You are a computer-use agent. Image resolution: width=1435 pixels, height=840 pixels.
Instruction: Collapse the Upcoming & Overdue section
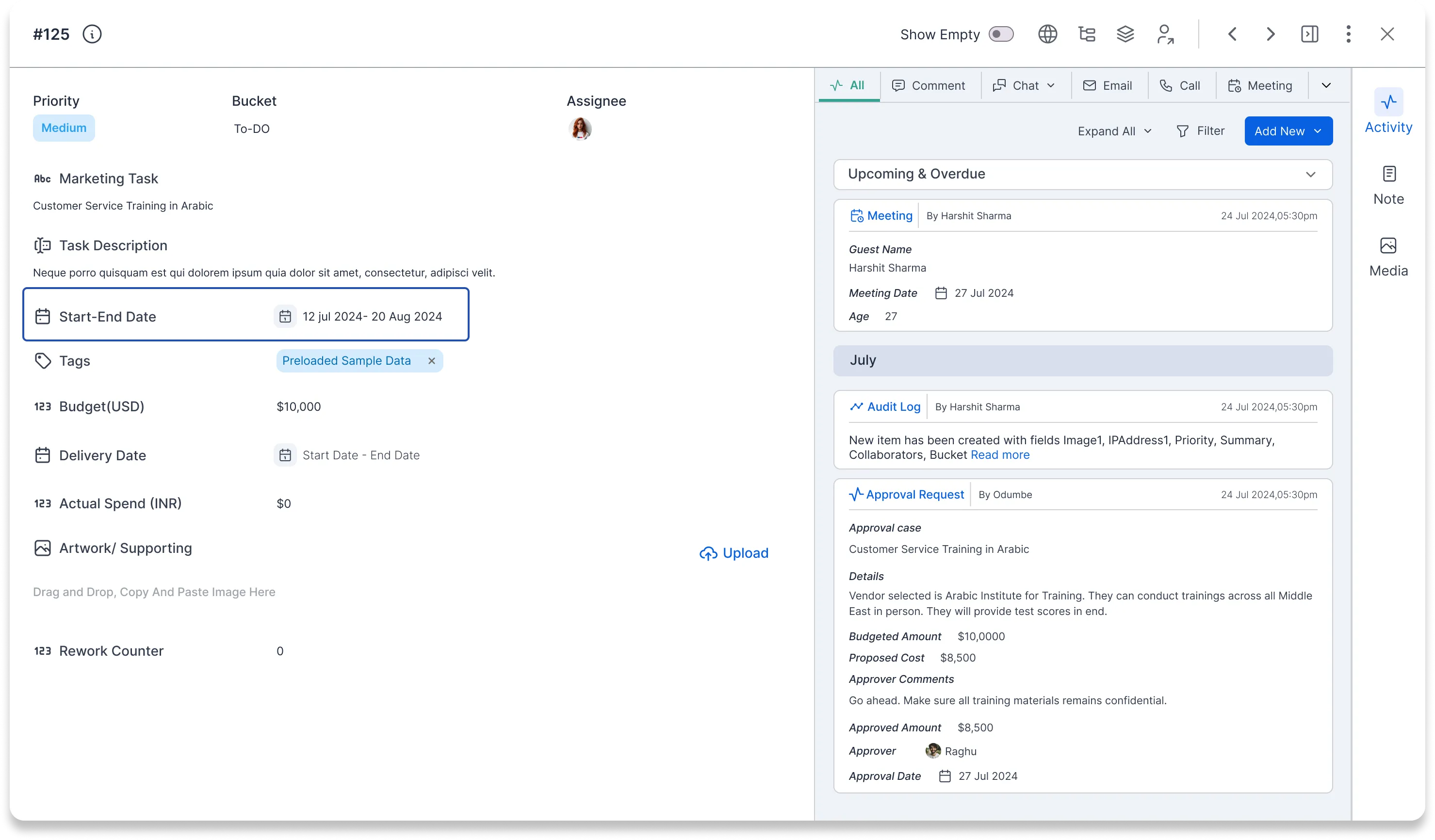(1310, 174)
